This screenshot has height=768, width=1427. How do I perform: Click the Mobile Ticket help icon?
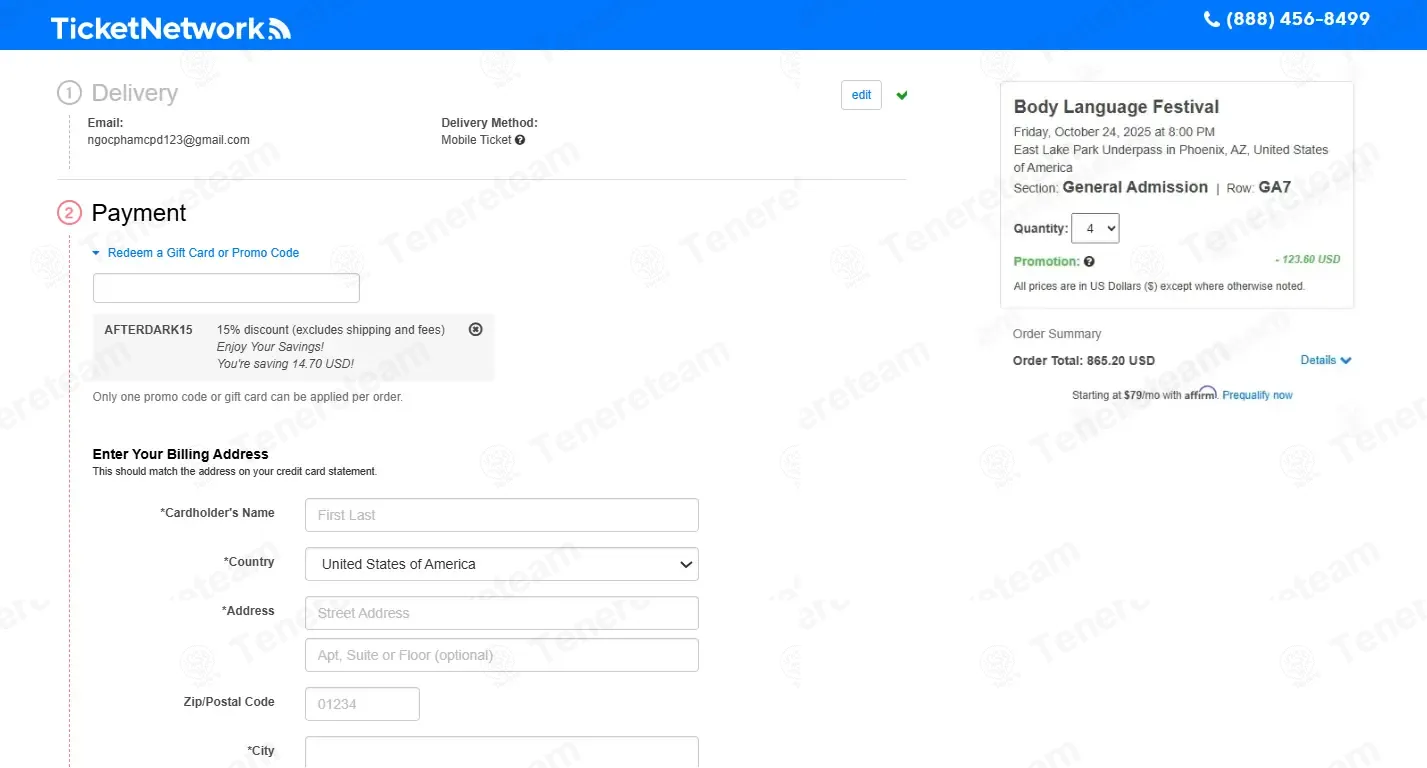click(520, 140)
